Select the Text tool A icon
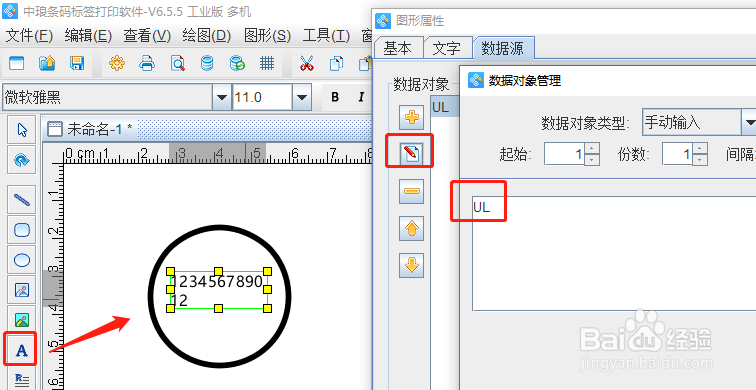Viewport: 756px width, 390px height. [x=22, y=350]
